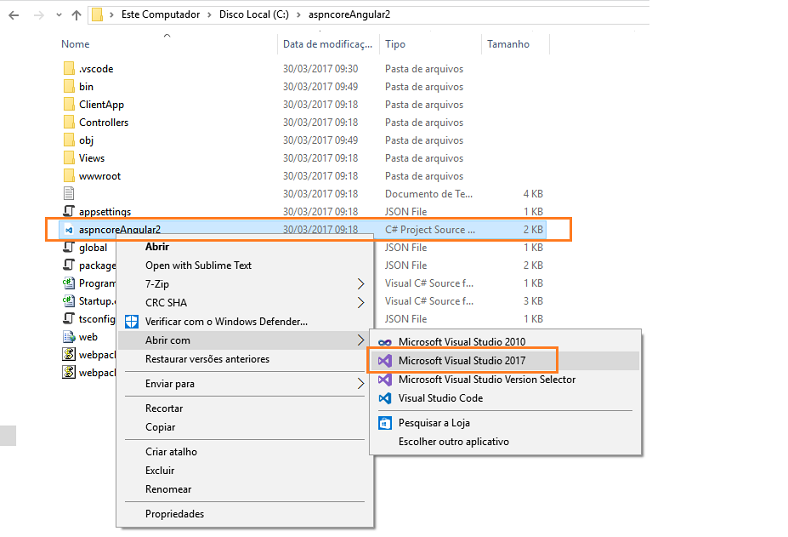The image size is (788, 537).
Task: Select the package JSON file icon
Action: pyautogui.click(x=69, y=265)
